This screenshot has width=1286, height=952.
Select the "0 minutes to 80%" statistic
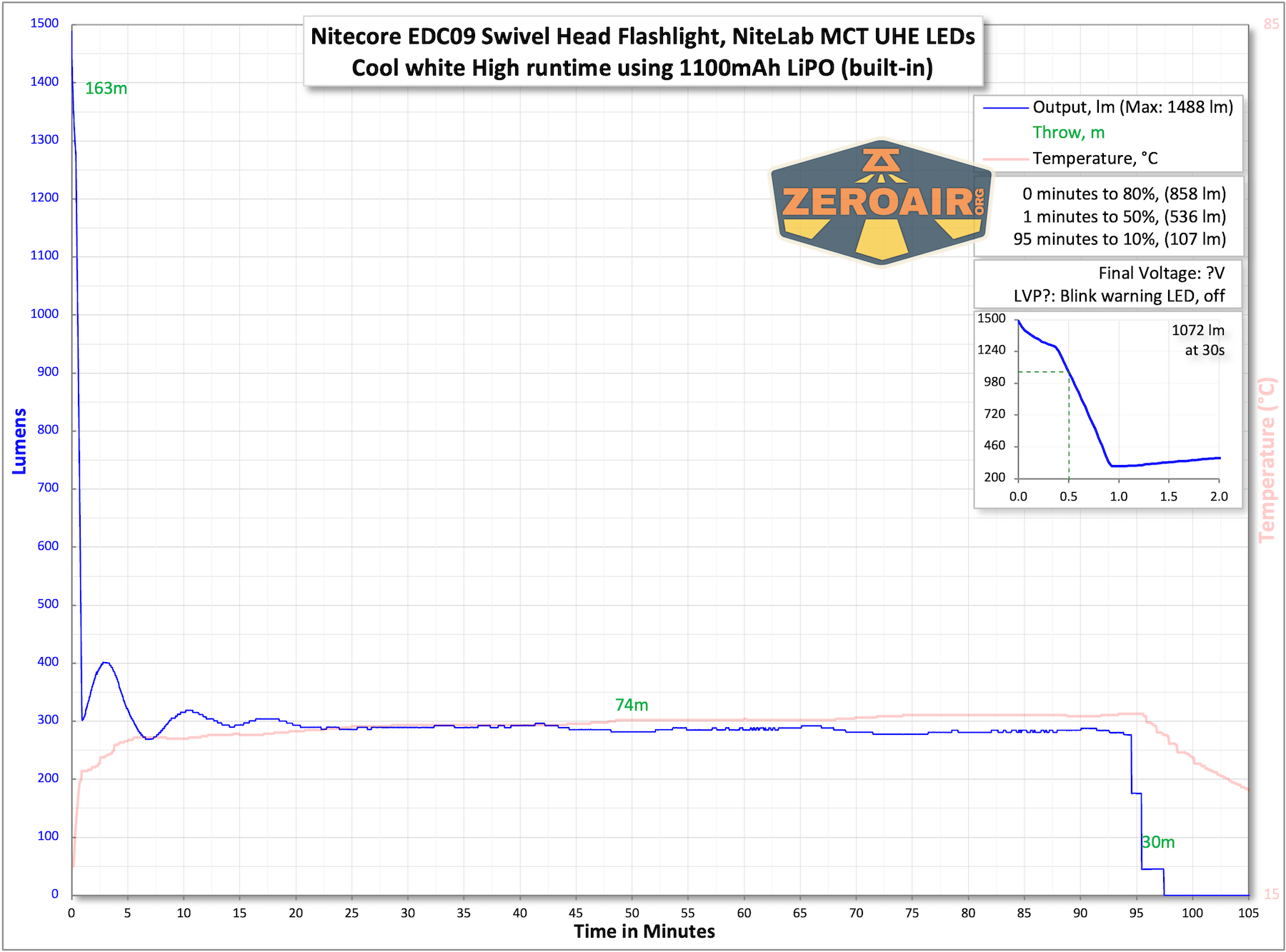click(x=1124, y=194)
